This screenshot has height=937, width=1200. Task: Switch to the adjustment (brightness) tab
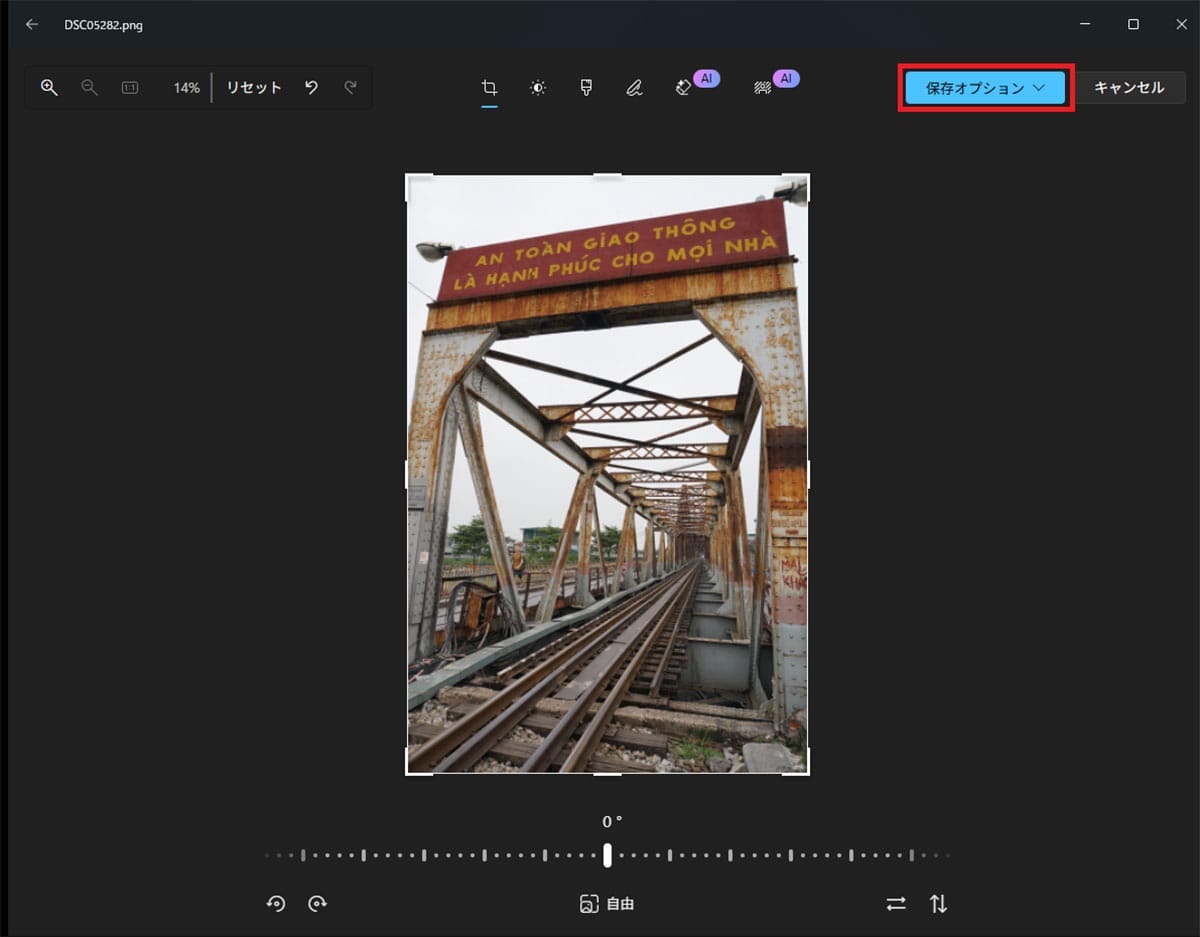[538, 87]
